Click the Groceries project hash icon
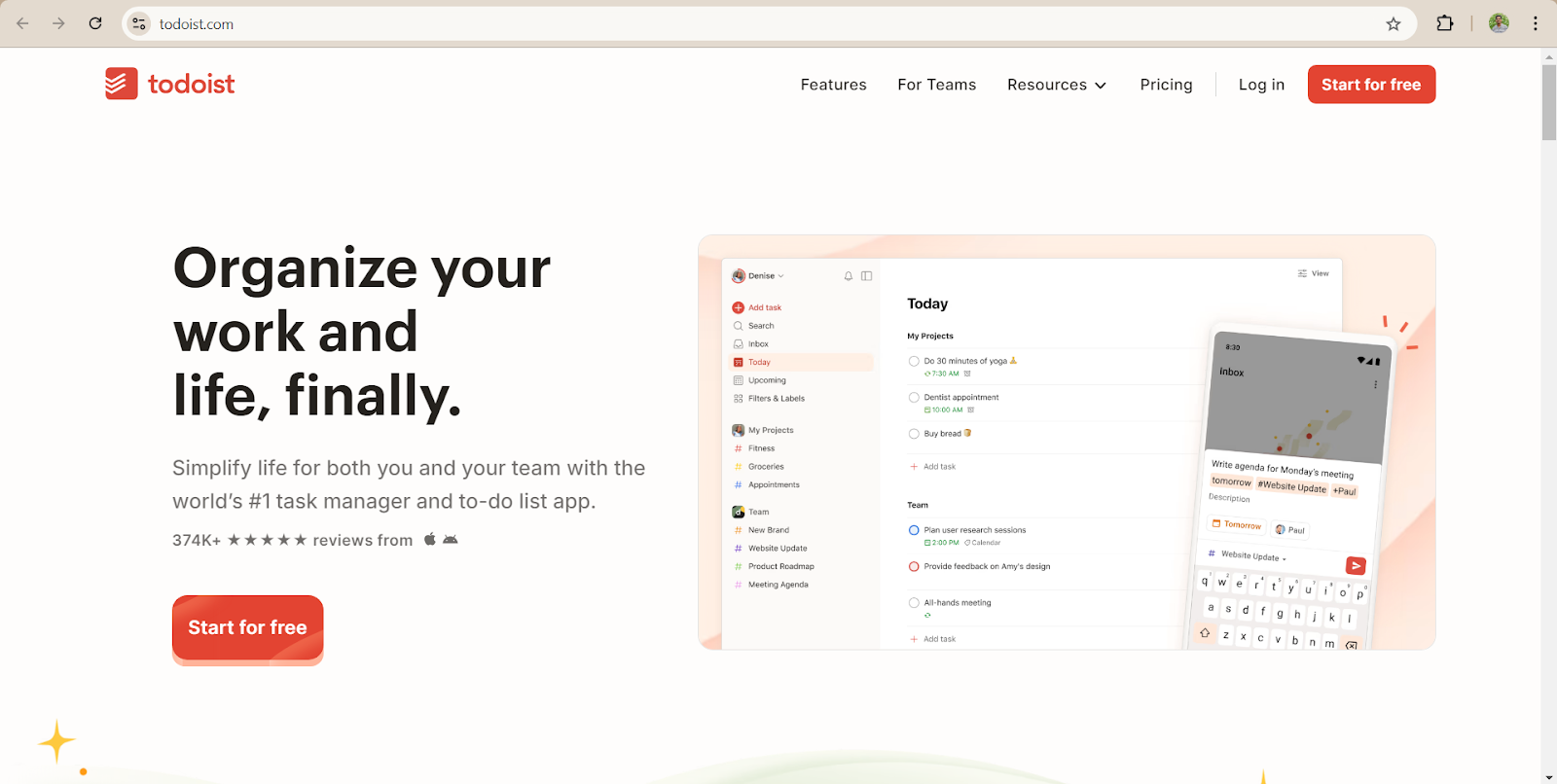 (x=738, y=467)
